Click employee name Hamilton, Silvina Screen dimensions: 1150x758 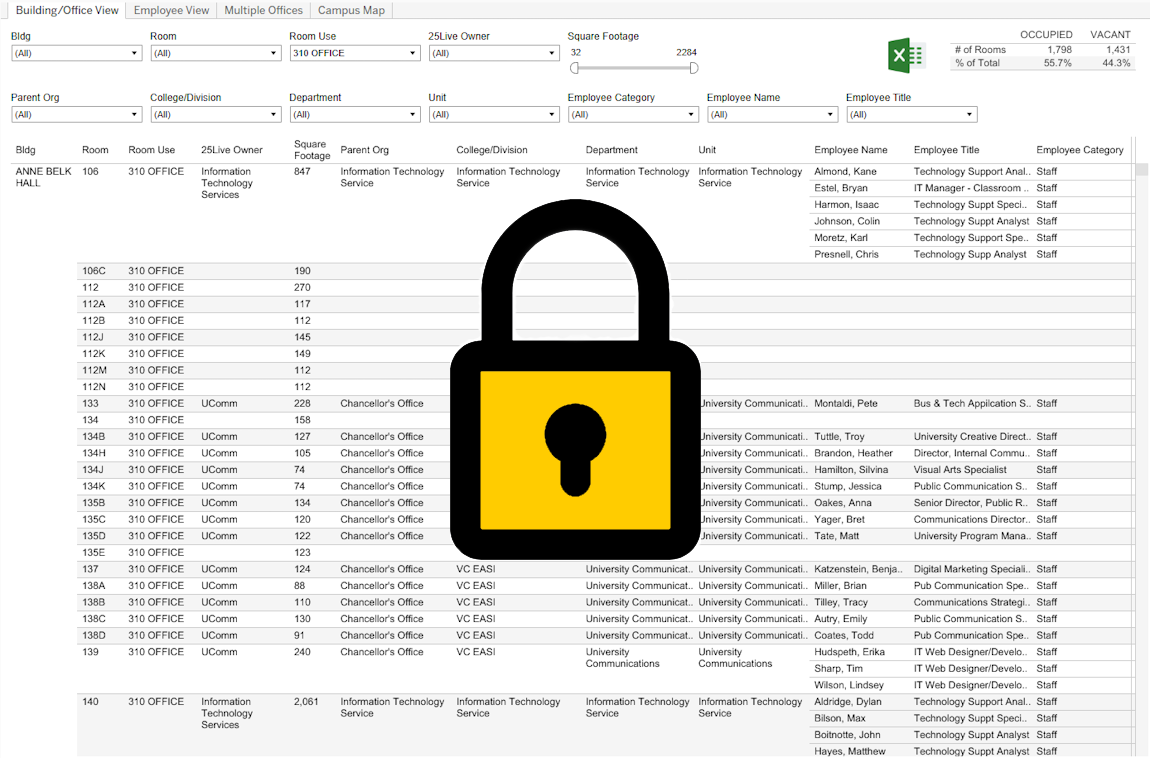[851, 469]
